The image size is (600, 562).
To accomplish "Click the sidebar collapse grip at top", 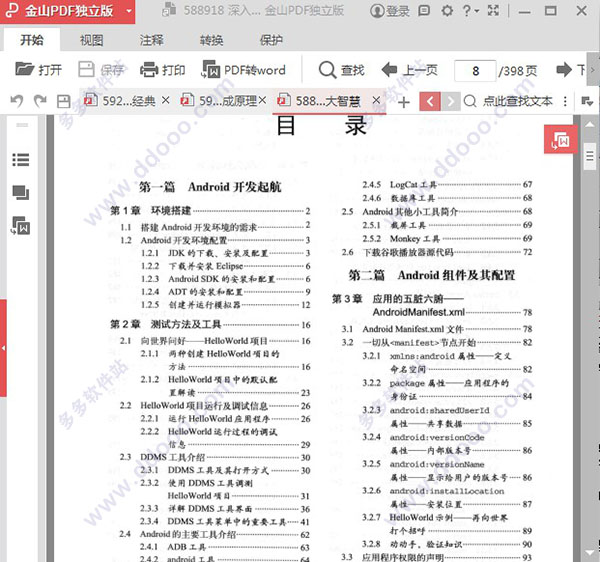I will (x=22, y=125).
